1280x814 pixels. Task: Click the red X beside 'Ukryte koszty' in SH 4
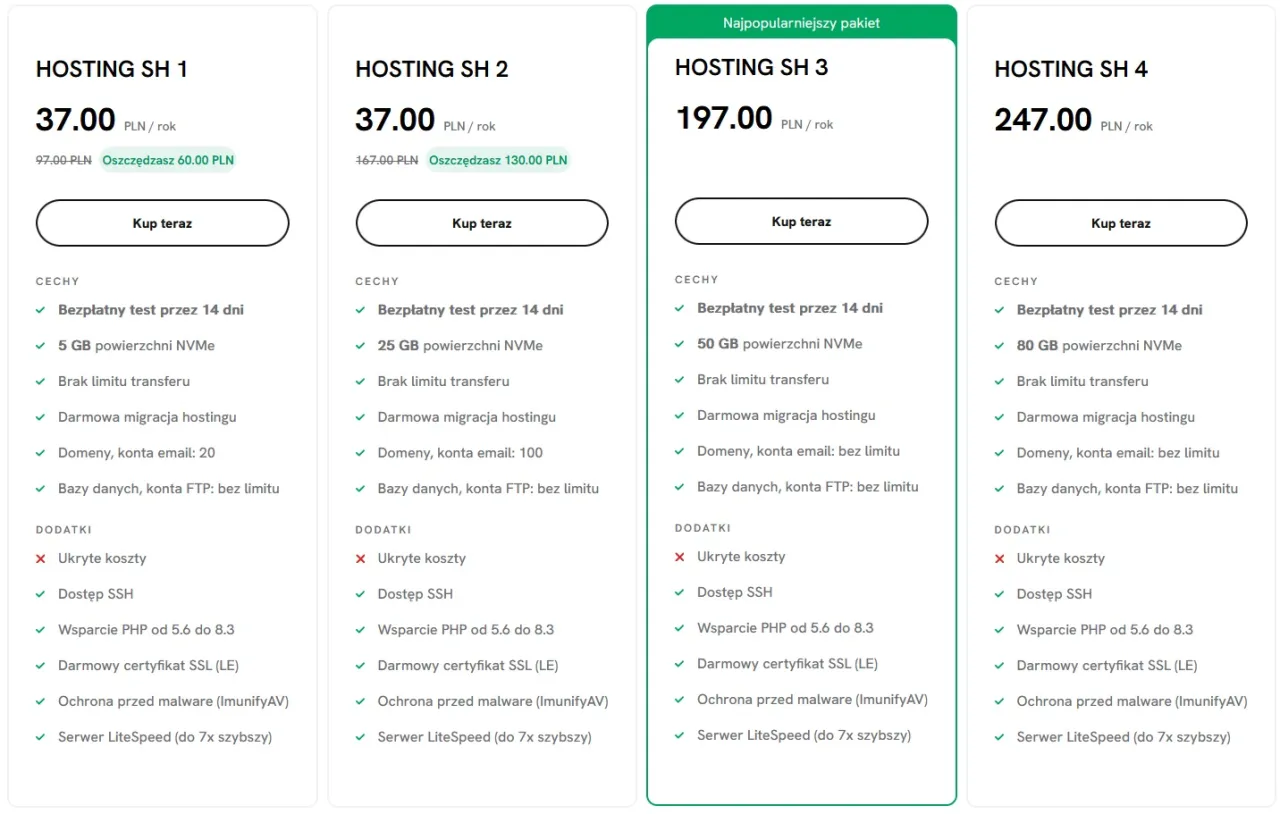point(998,558)
